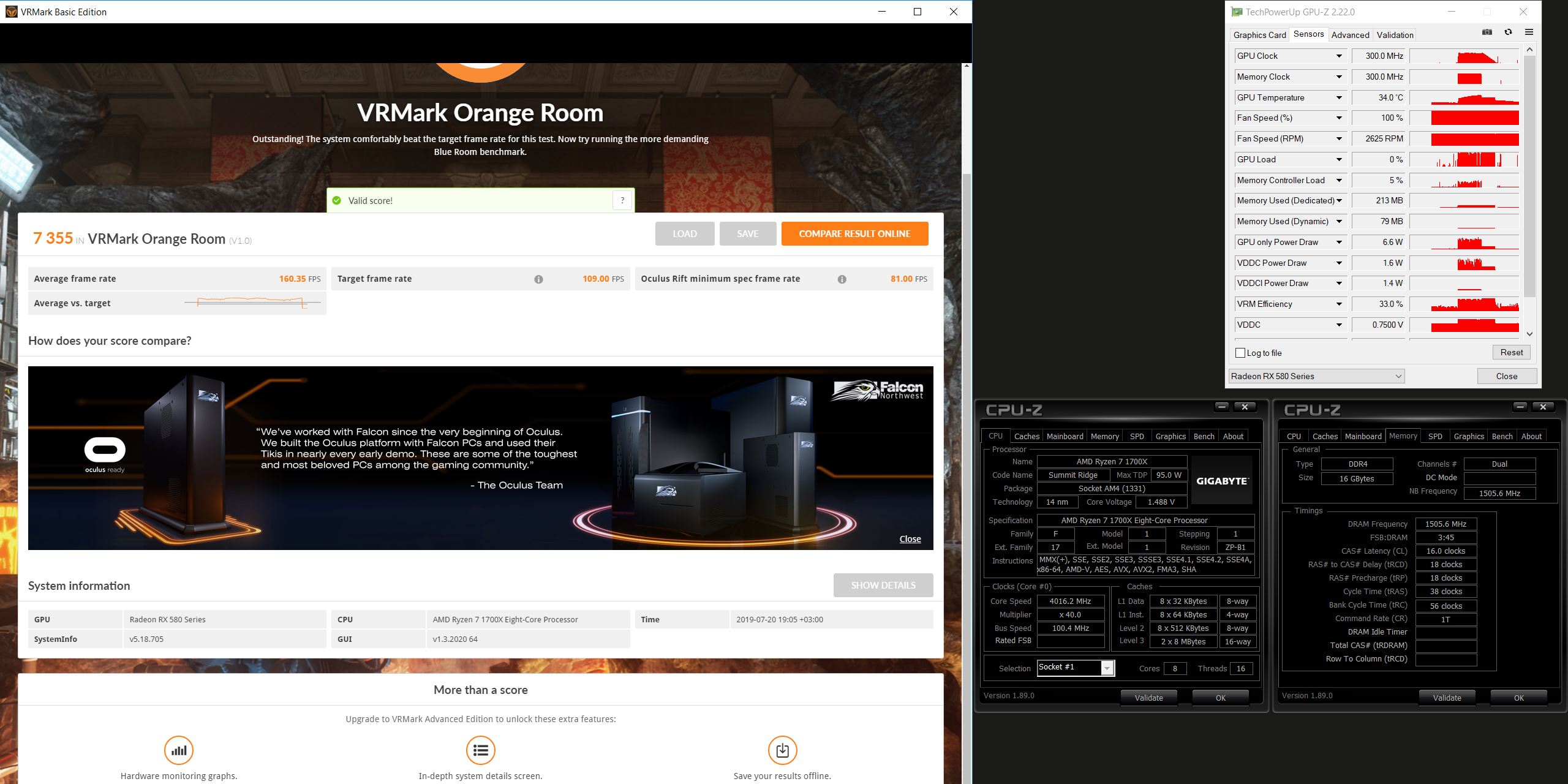Click the SAVE button in VRMark
The width and height of the screenshot is (1568, 784).
748,234
